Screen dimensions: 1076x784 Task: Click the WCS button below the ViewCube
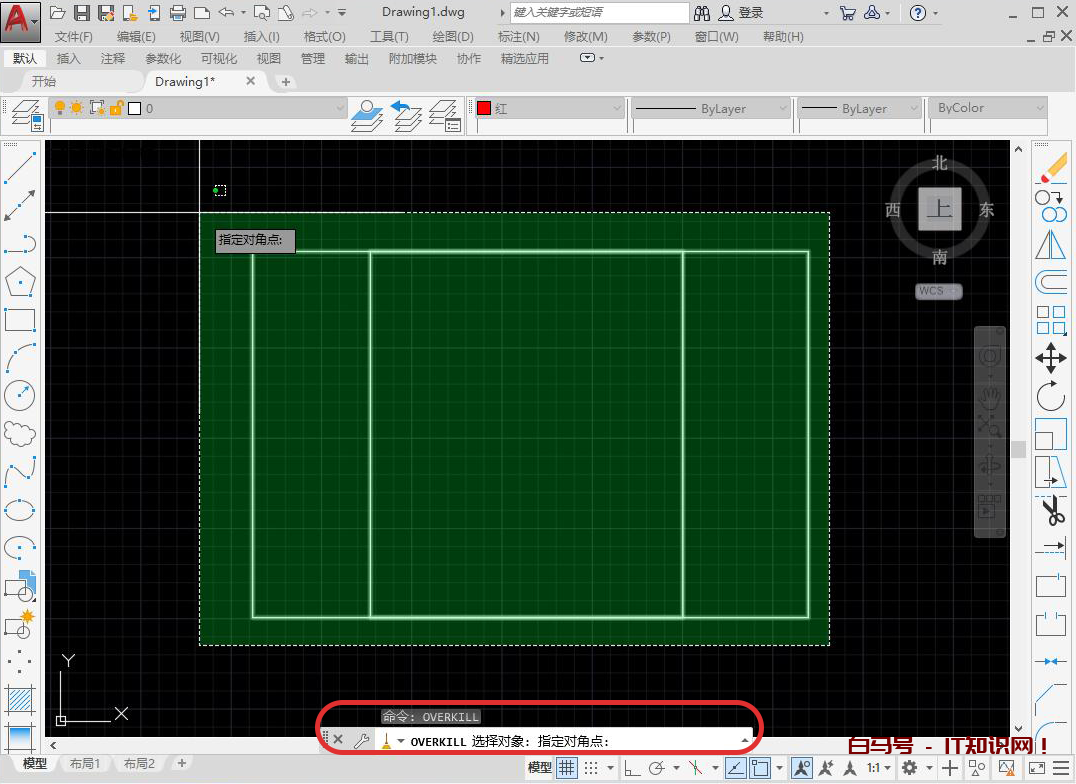tap(936, 290)
